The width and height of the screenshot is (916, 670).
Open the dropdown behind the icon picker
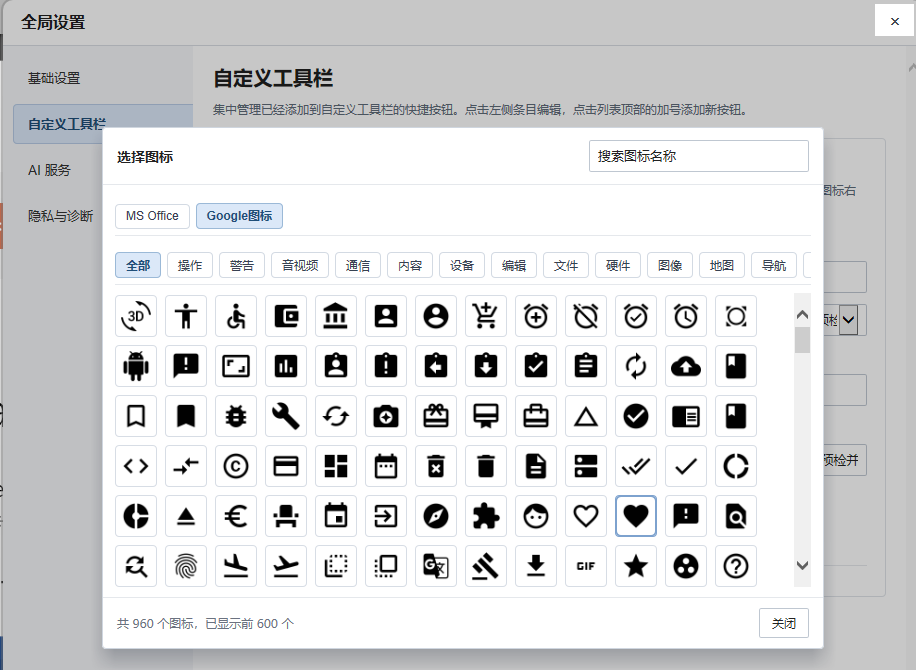tap(849, 320)
